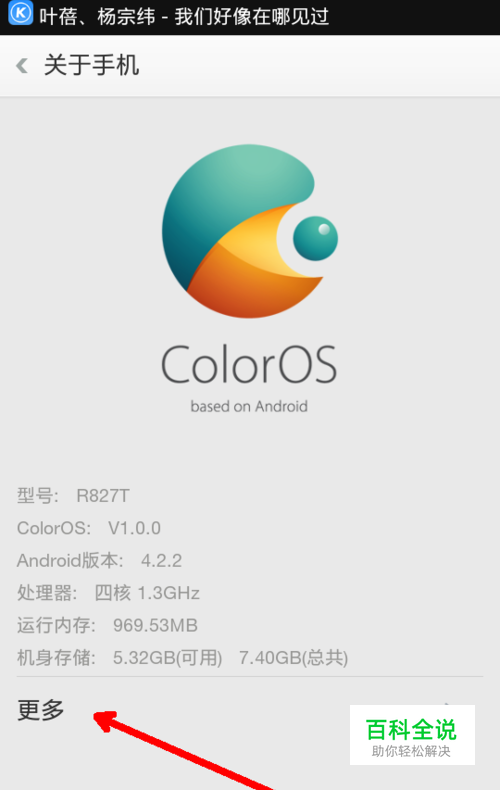
Task: Click the 助你轻松解决 slogan text
Action: point(411,751)
